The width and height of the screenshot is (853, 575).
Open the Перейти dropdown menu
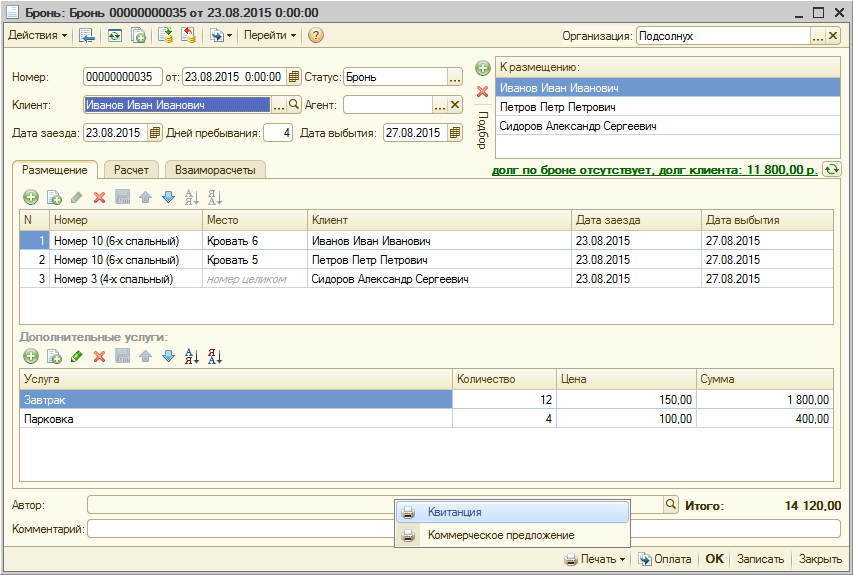tap(270, 35)
